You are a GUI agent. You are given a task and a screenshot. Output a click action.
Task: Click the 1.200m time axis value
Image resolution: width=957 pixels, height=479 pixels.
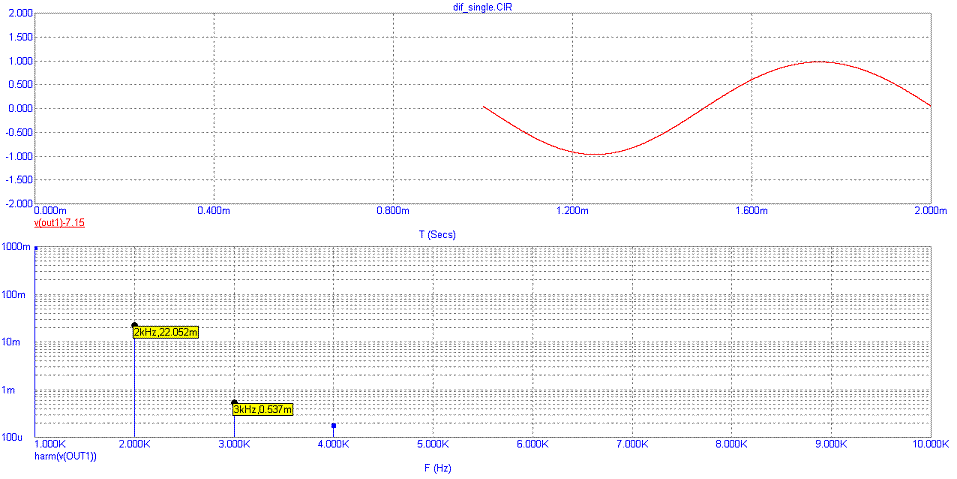pyautogui.click(x=572, y=211)
